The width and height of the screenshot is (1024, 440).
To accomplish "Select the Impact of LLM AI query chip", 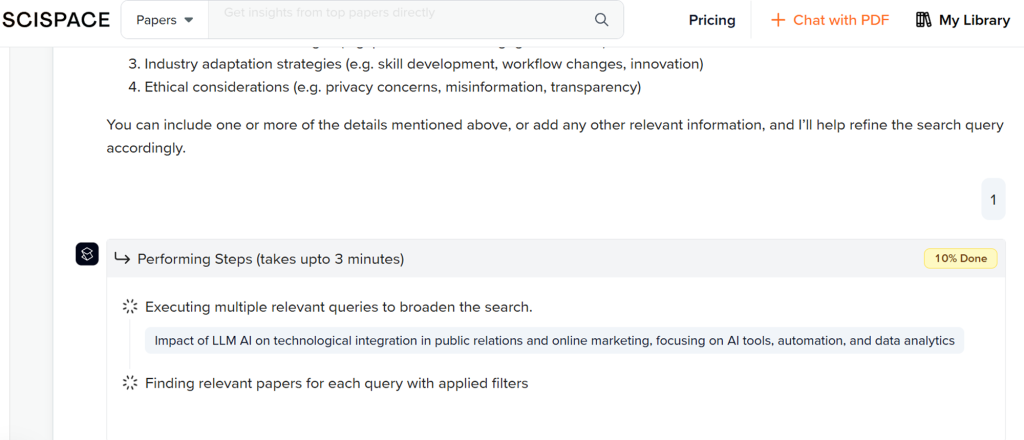I will pos(554,341).
